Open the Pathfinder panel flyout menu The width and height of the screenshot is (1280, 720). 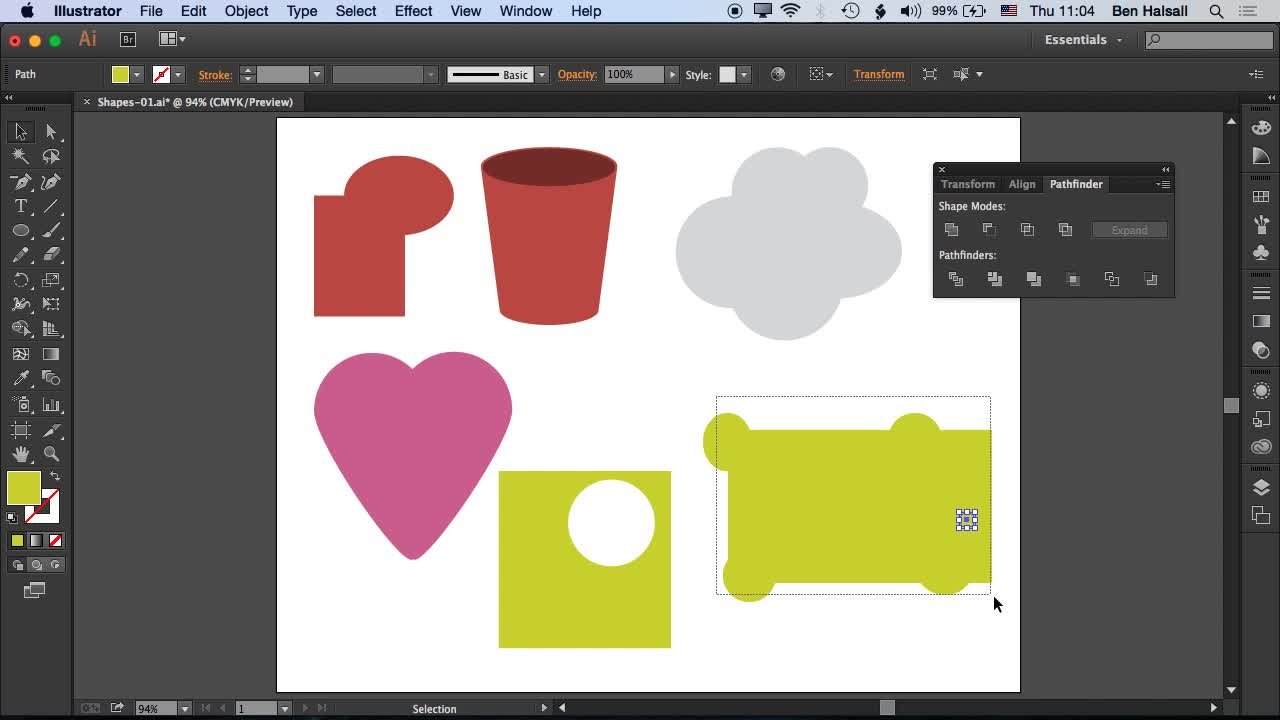tap(1163, 184)
